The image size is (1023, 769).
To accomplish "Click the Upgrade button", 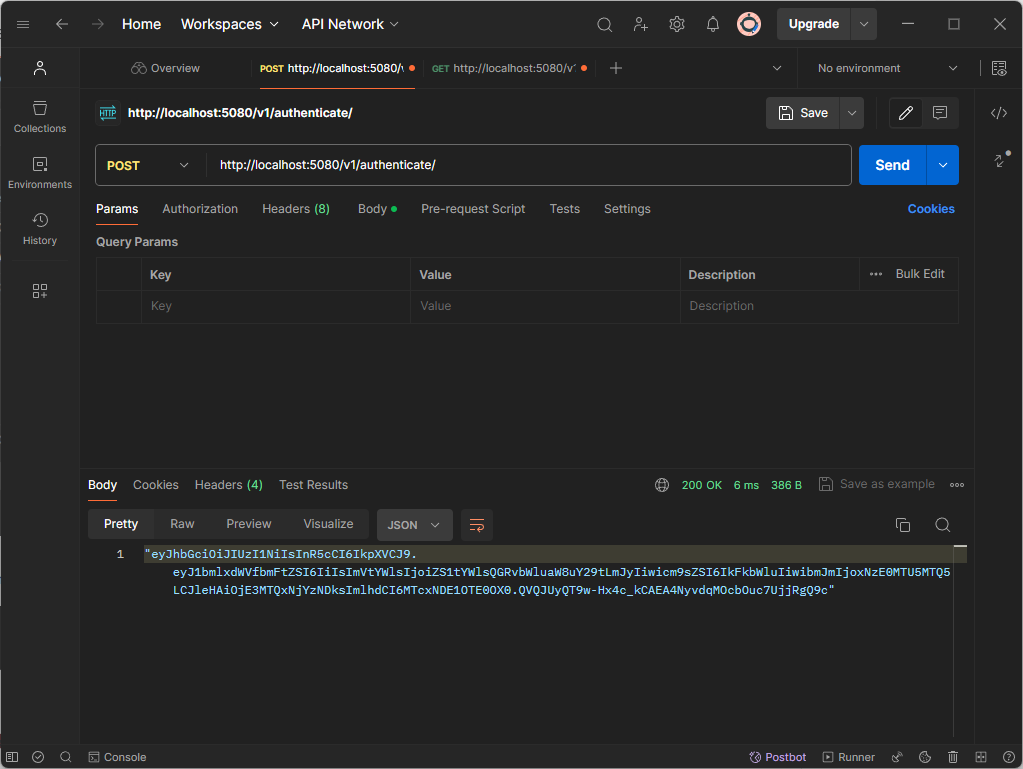I will pos(814,24).
